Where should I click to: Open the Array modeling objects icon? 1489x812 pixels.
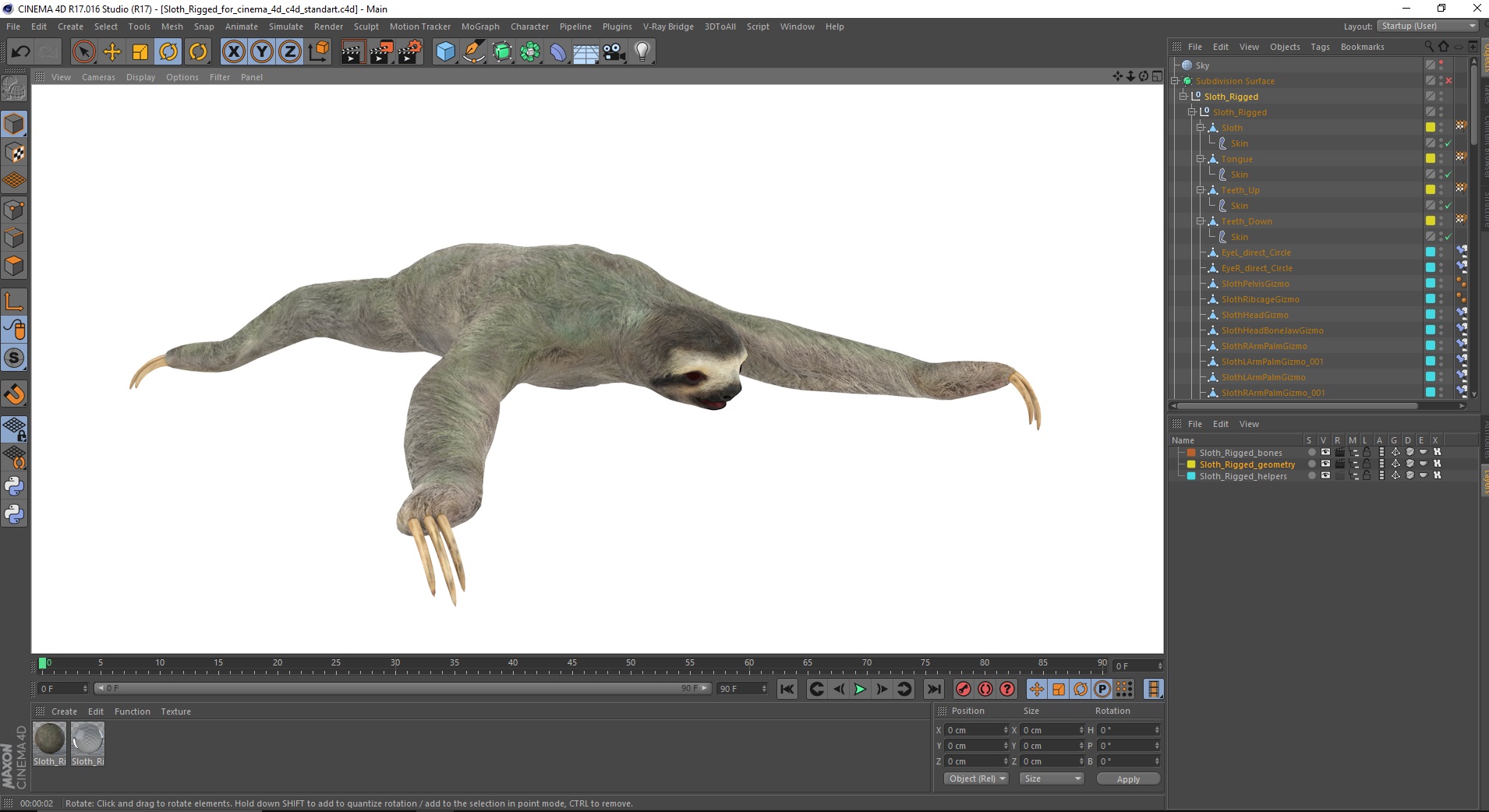point(530,52)
